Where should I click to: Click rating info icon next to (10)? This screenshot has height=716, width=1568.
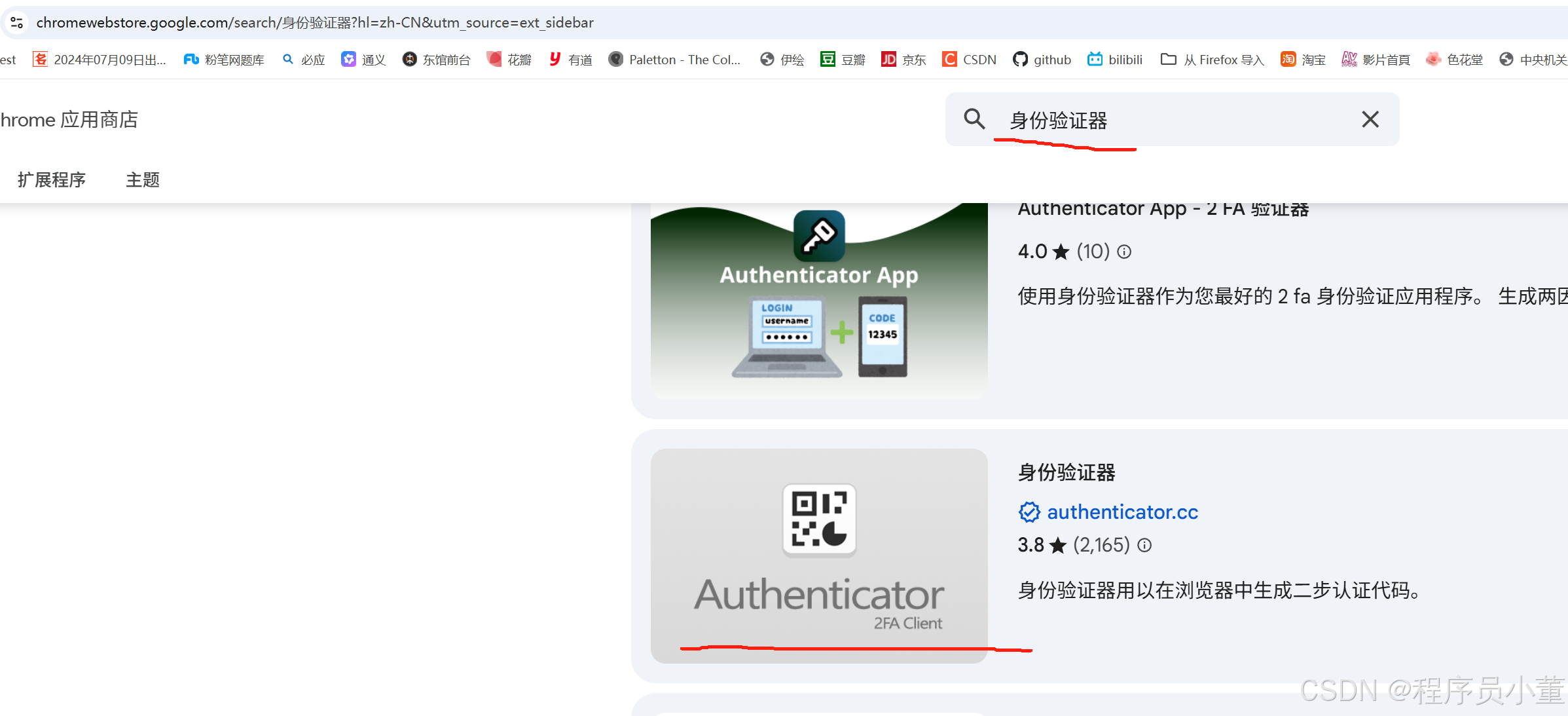tap(1124, 252)
